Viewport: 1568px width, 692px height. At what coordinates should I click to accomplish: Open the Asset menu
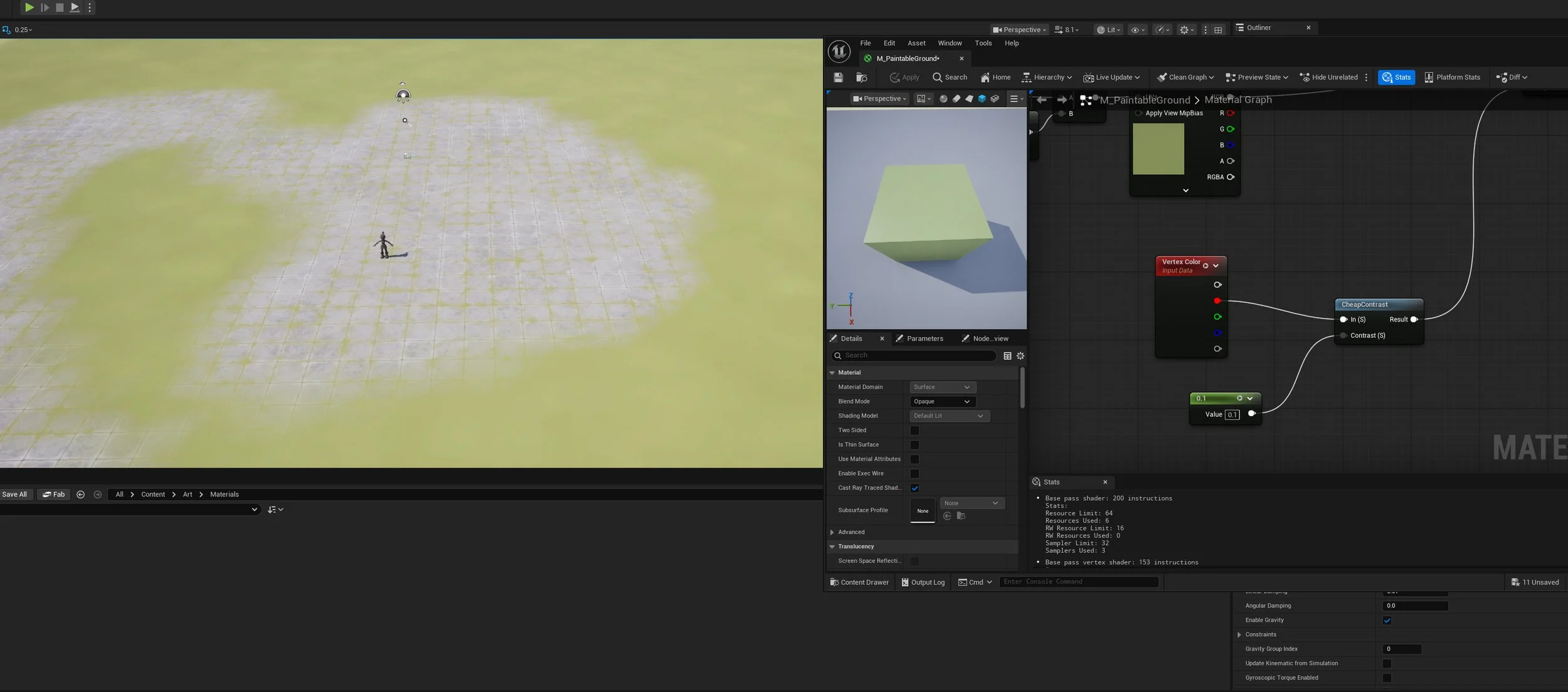point(916,43)
